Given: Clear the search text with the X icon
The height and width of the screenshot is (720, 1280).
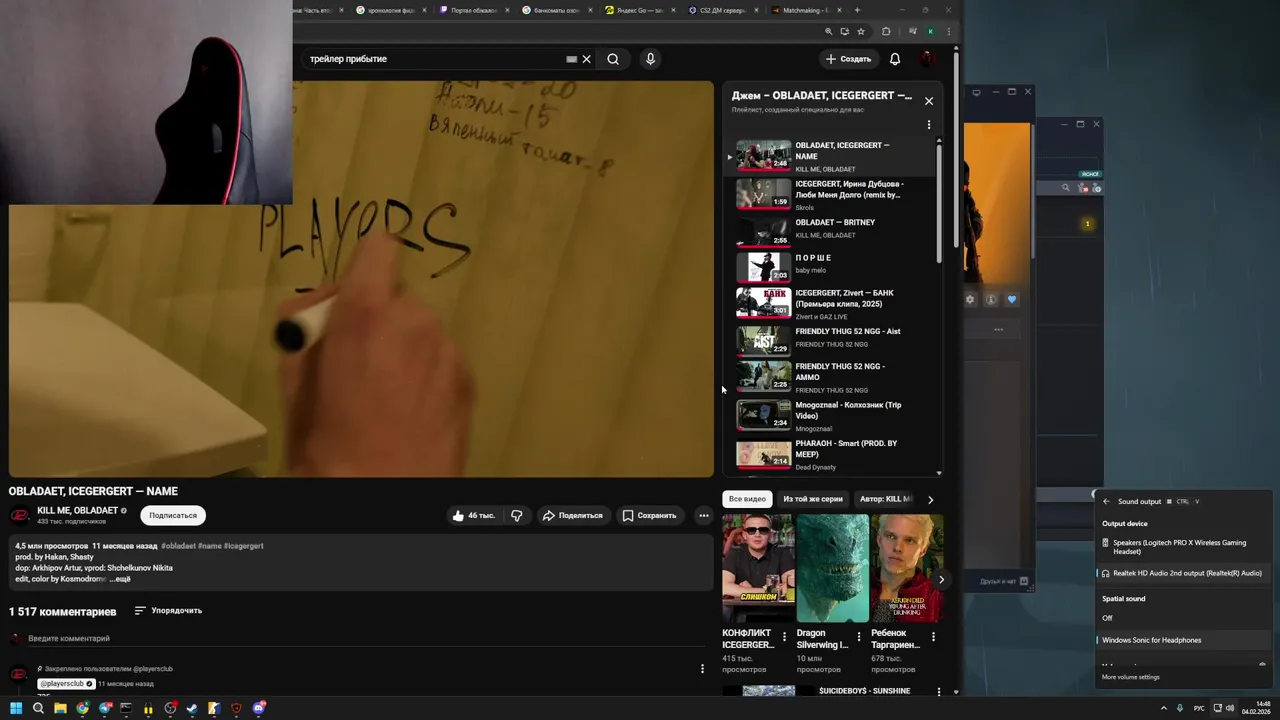Looking at the screenshot, I should tap(587, 59).
